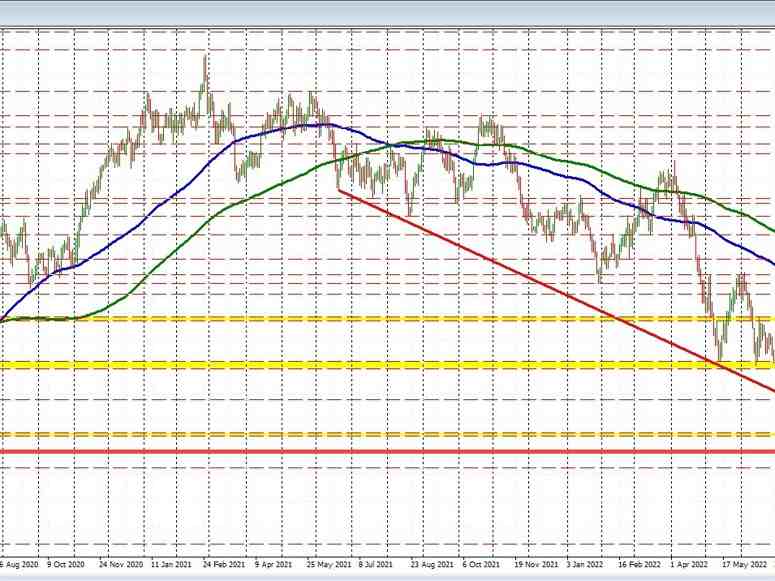The image size is (775, 581).
Task: Select the thick yellow middle support band
Action: click(388, 365)
